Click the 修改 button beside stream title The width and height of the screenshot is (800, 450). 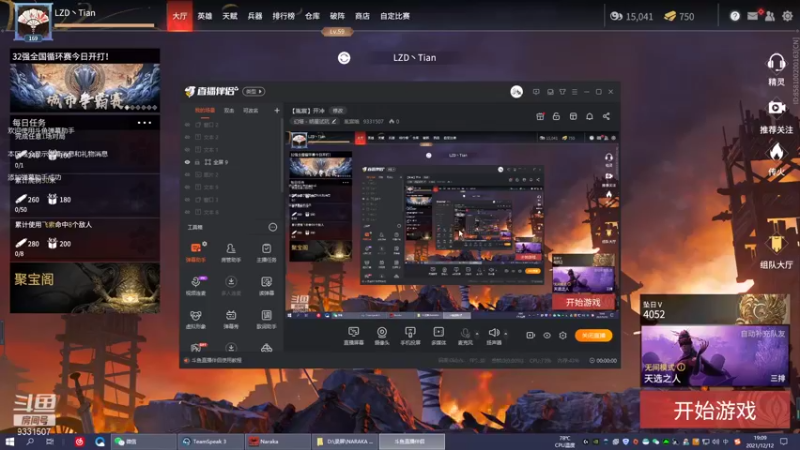tap(338, 110)
